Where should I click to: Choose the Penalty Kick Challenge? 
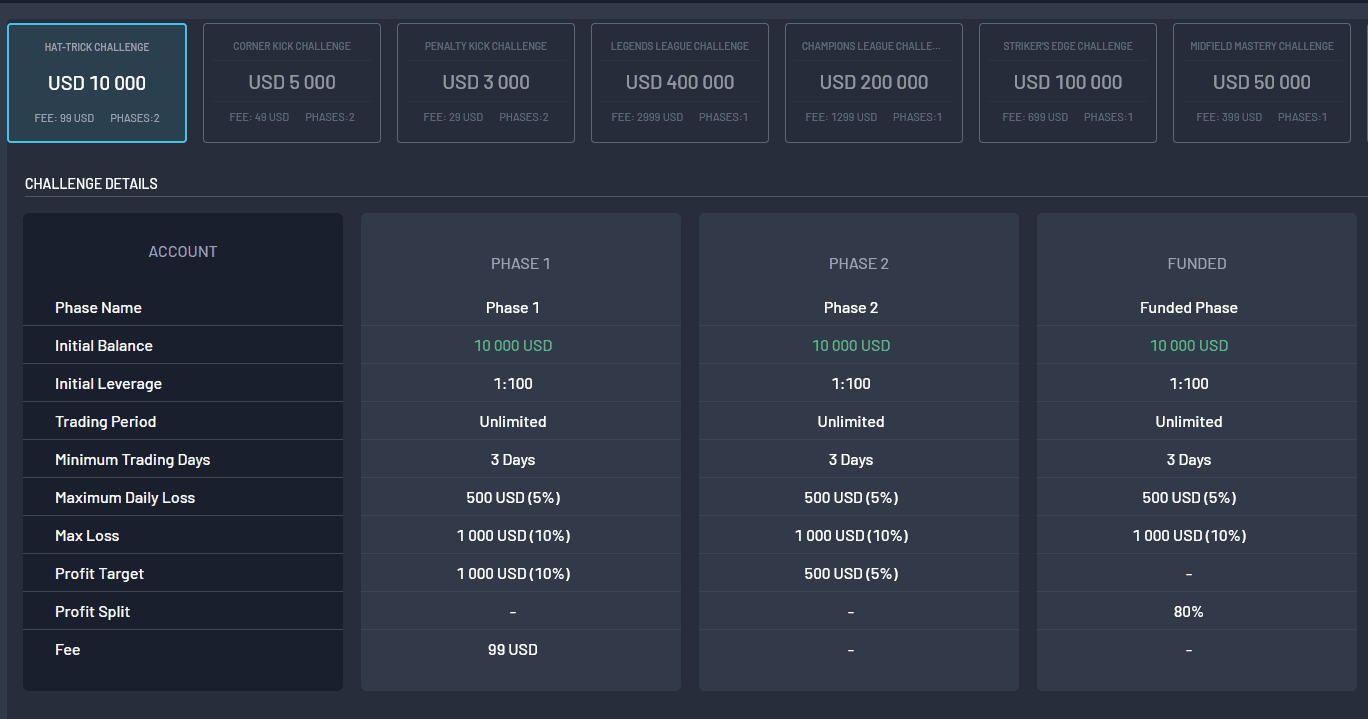click(x=485, y=80)
